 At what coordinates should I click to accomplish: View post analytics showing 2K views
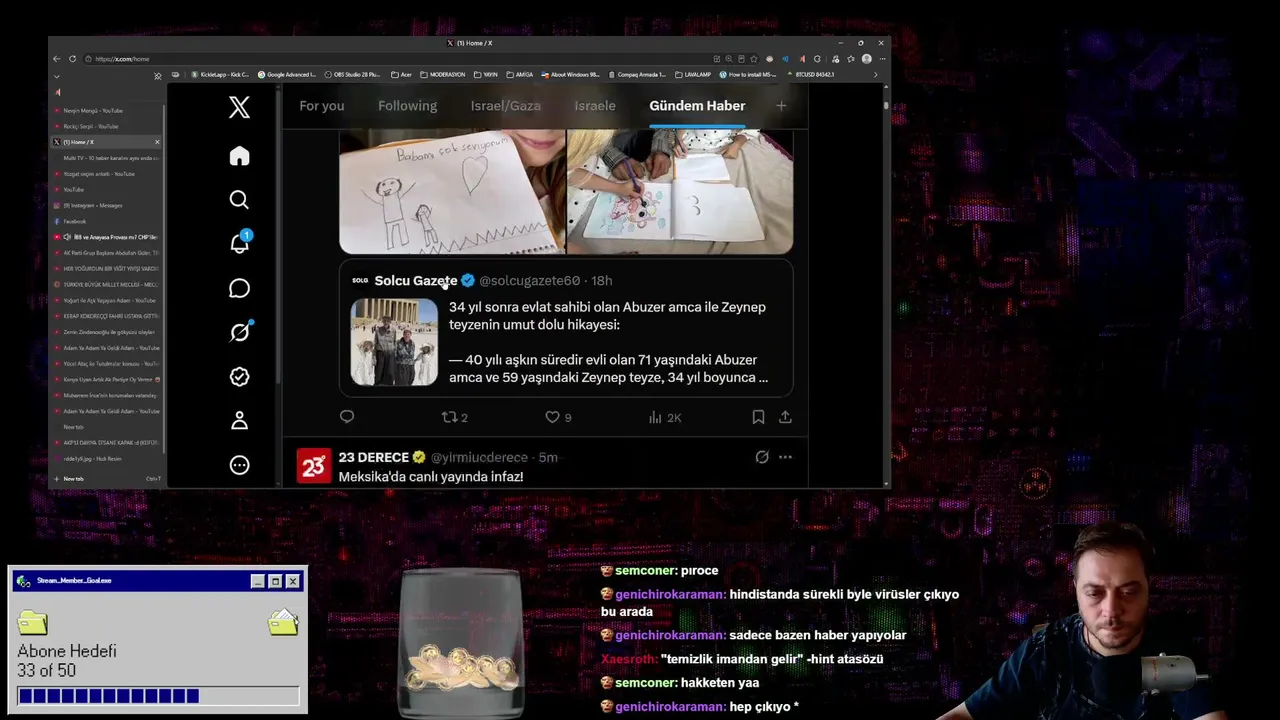665,417
